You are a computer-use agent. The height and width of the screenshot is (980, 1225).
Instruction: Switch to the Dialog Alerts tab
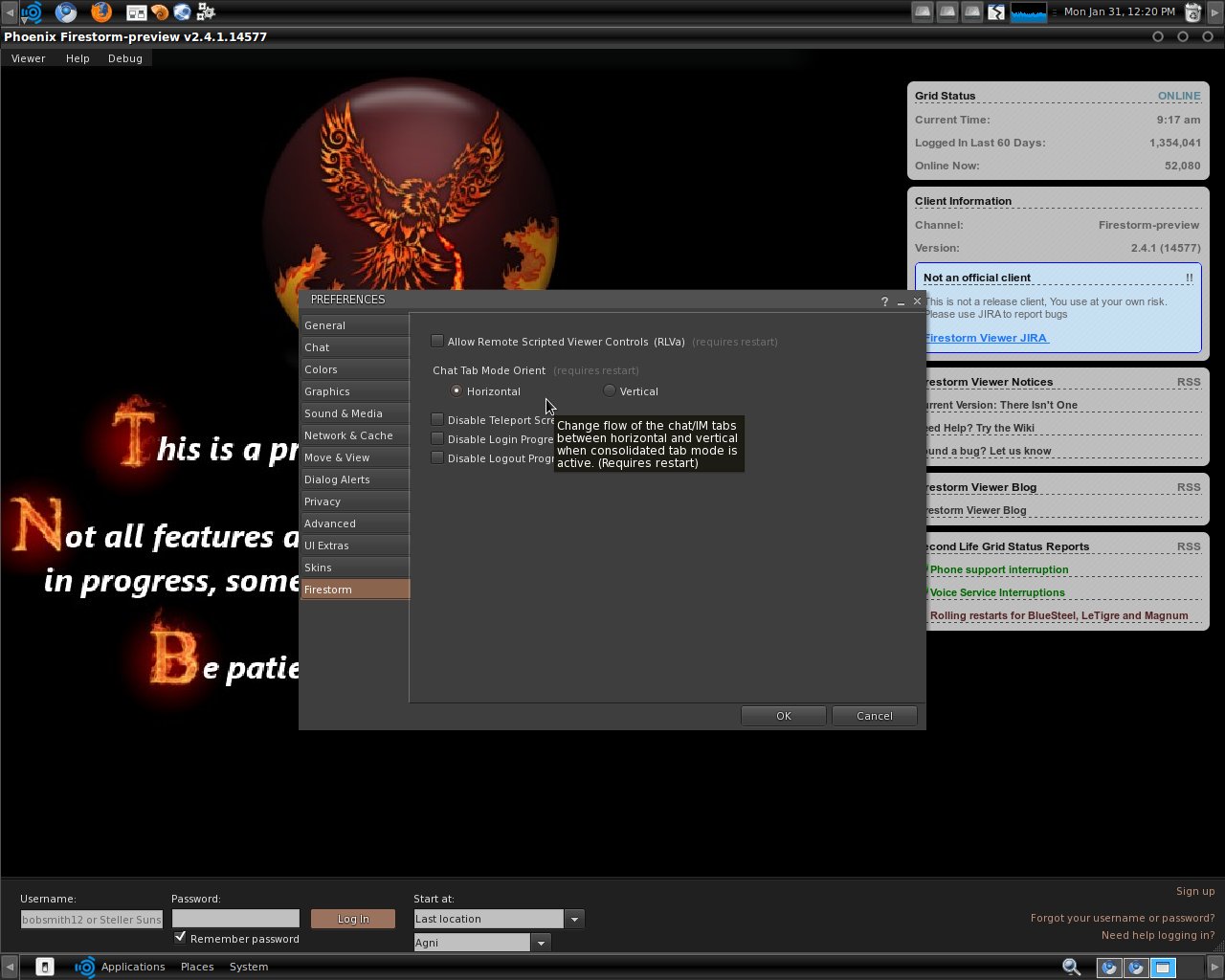355,479
